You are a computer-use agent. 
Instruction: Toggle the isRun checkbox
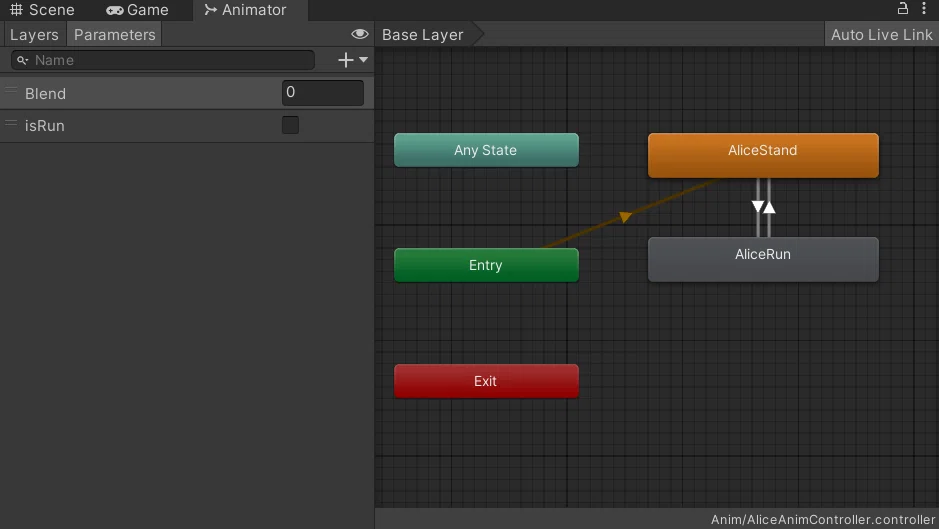point(290,125)
